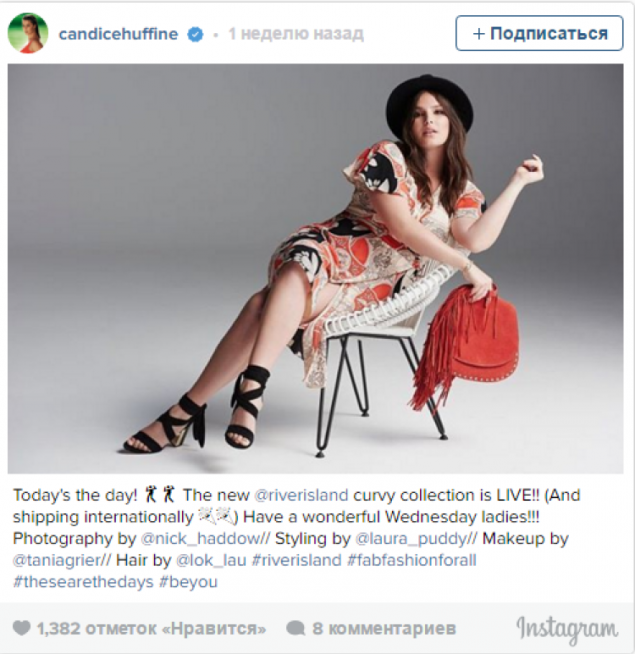Click the comment bubble icon
Image resolution: width=635 pixels, height=654 pixels.
[296, 628]
